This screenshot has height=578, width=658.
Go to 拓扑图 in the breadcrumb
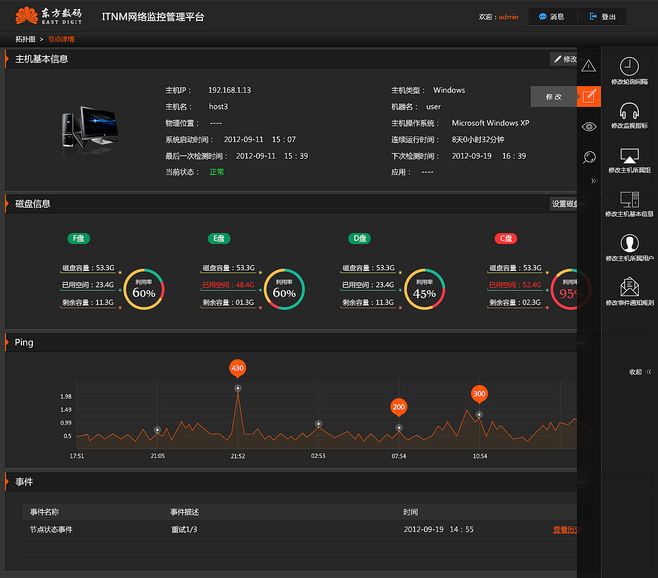pyautogui.click(x=25, y=39)
